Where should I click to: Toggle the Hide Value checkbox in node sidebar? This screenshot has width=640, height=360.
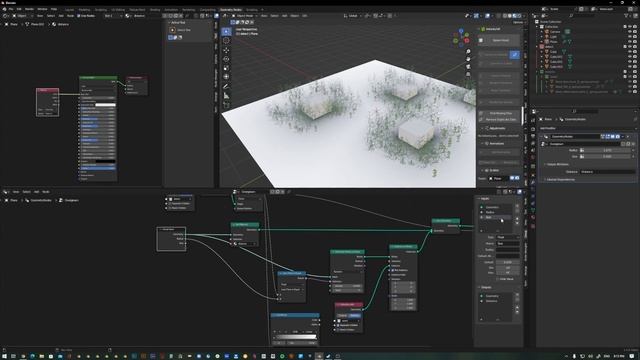(x=498, y=279)
